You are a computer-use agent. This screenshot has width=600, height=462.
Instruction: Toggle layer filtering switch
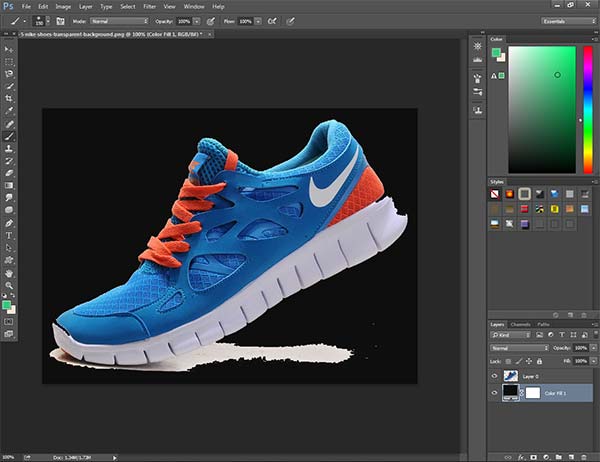tap(595, 334)
